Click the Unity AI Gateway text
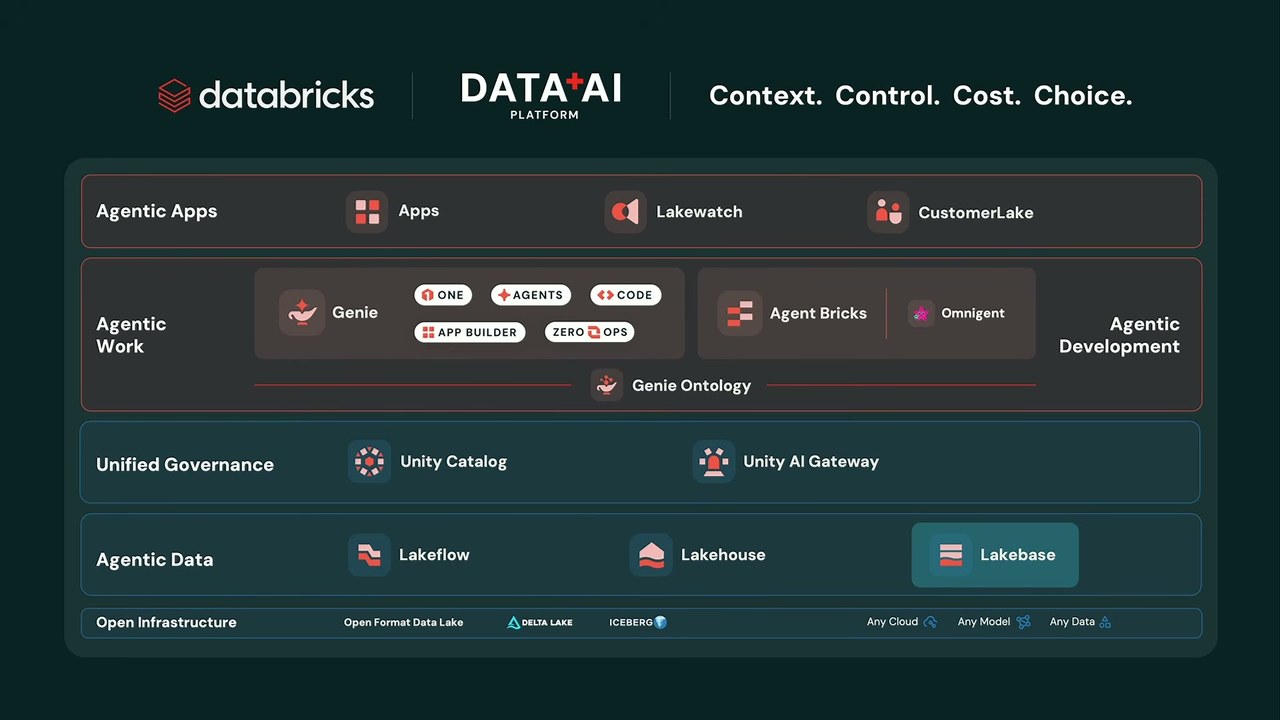Image resolution: width=1280 pixels, height=720 pixels. pyautogui.click(x=811, y=462)
